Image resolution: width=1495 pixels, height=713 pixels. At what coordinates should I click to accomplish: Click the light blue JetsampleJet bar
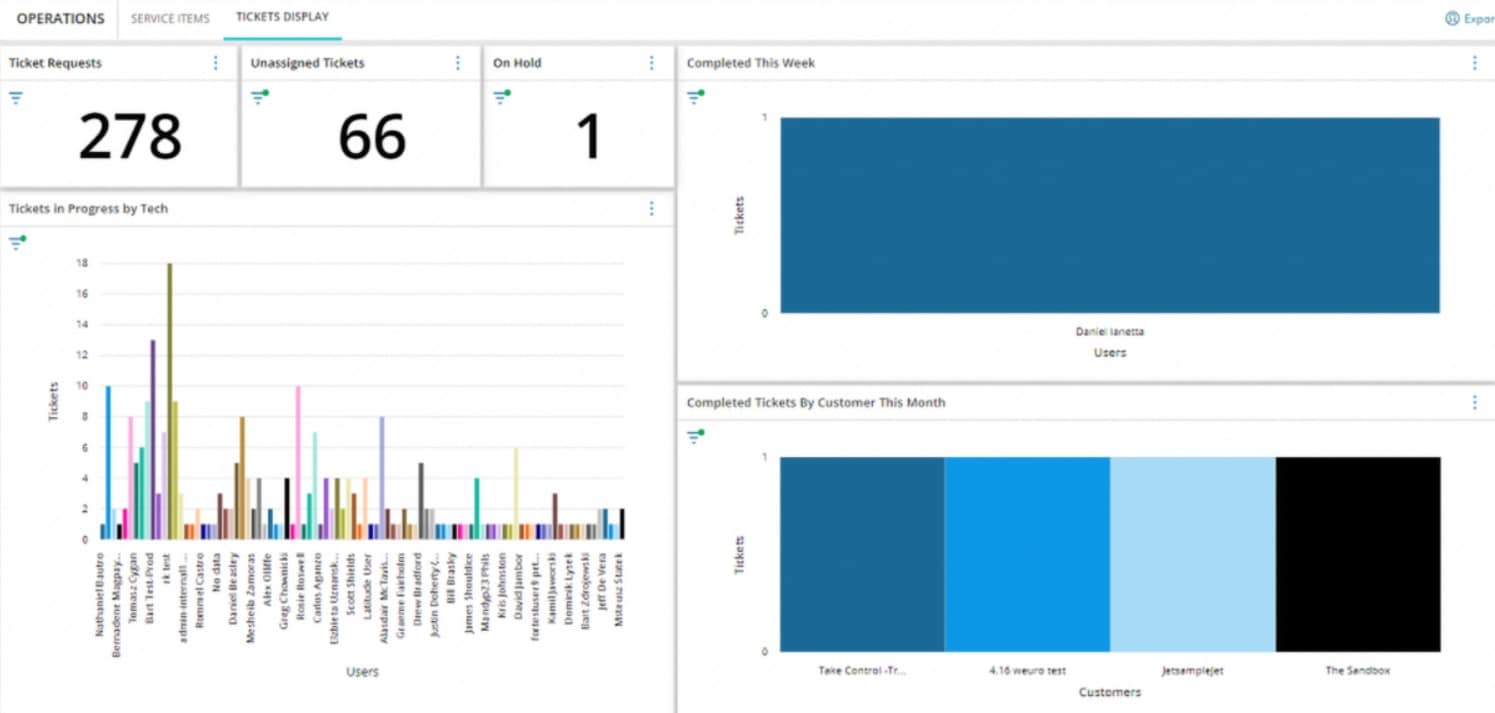tap(1193, 554)
